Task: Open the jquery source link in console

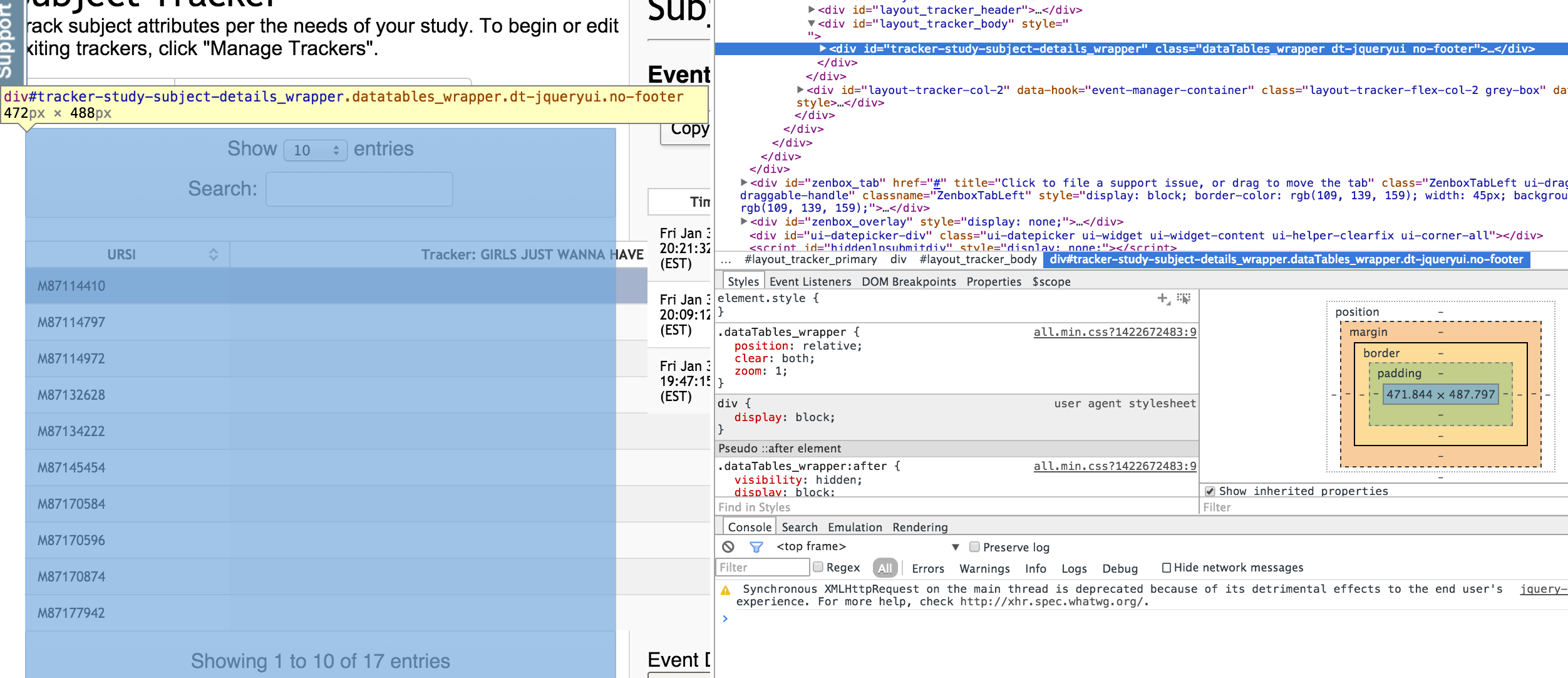Action: point(1544,589)
